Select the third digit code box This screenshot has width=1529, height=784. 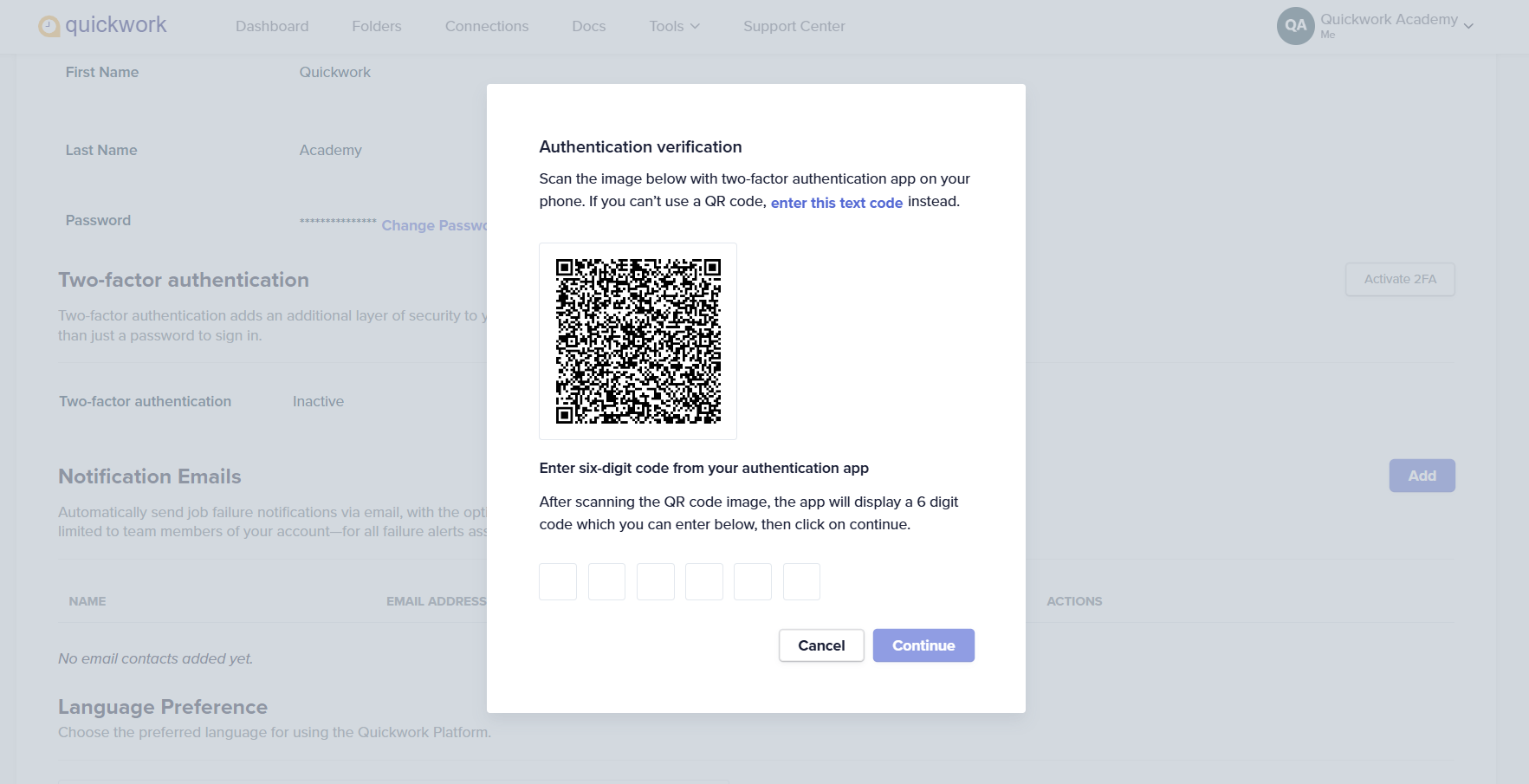656,581
